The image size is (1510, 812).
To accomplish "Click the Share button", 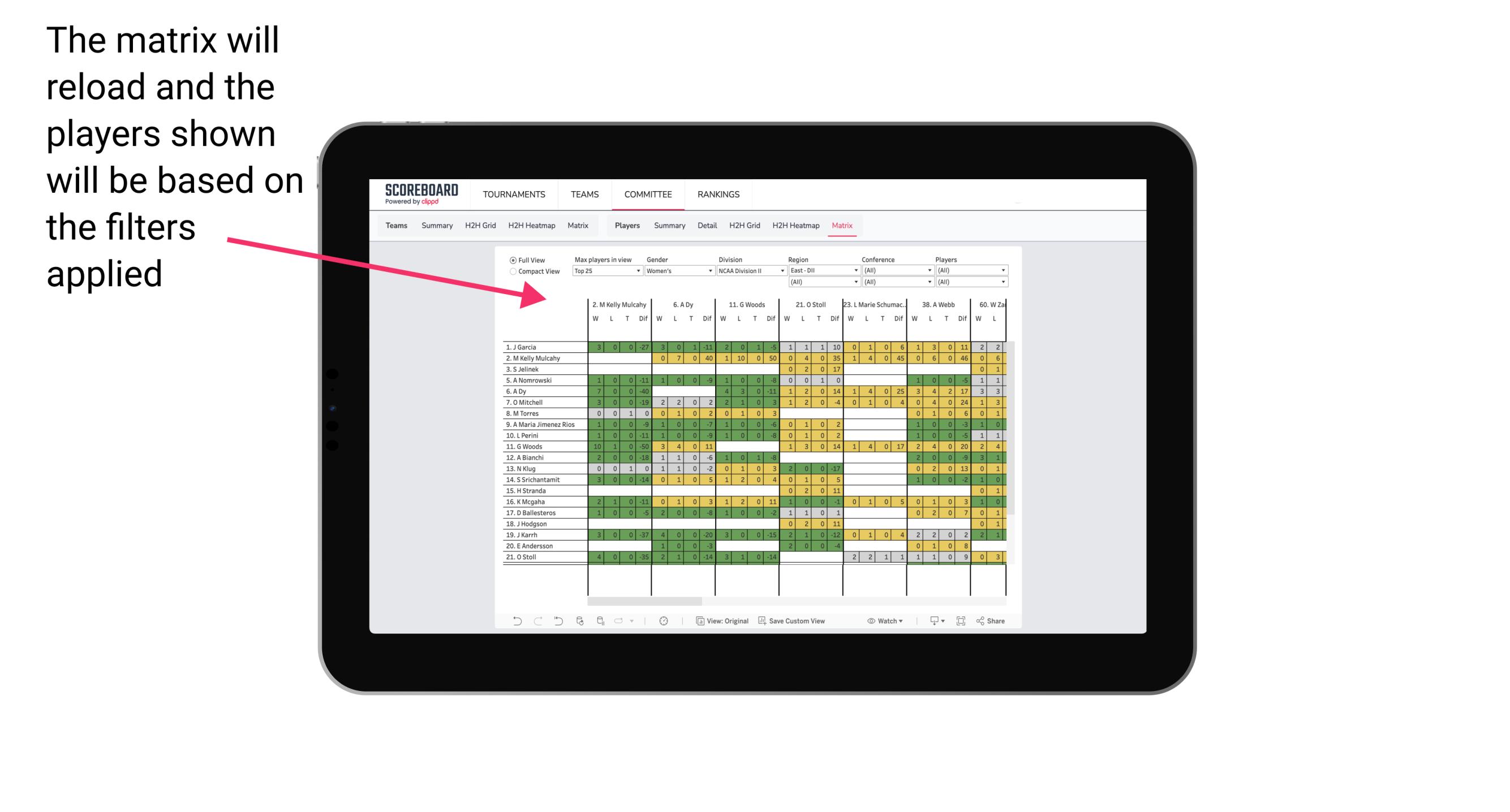I will pos(1001,621).
